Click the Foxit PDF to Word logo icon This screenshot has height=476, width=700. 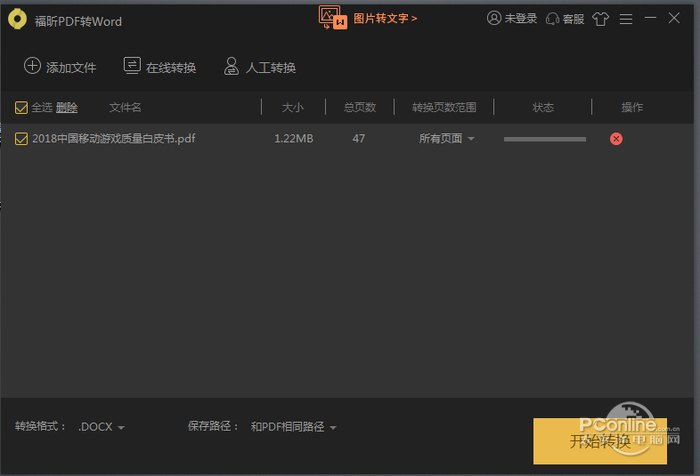17,19
